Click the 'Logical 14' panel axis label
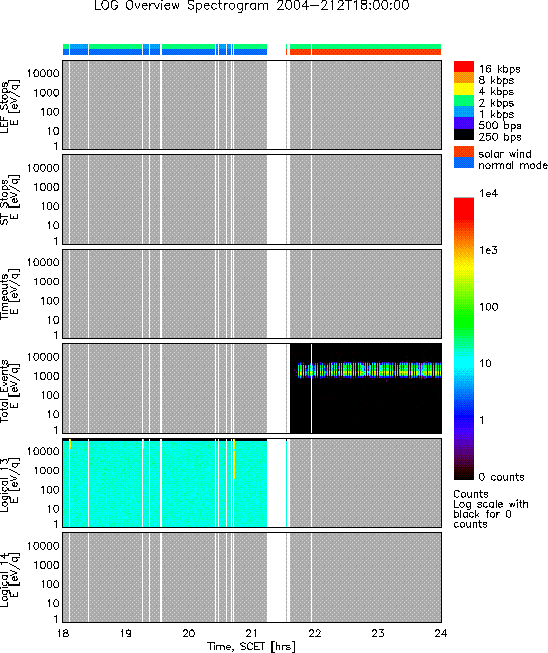The height and width of the screenshot is (653, 548). tap(10, 578)
